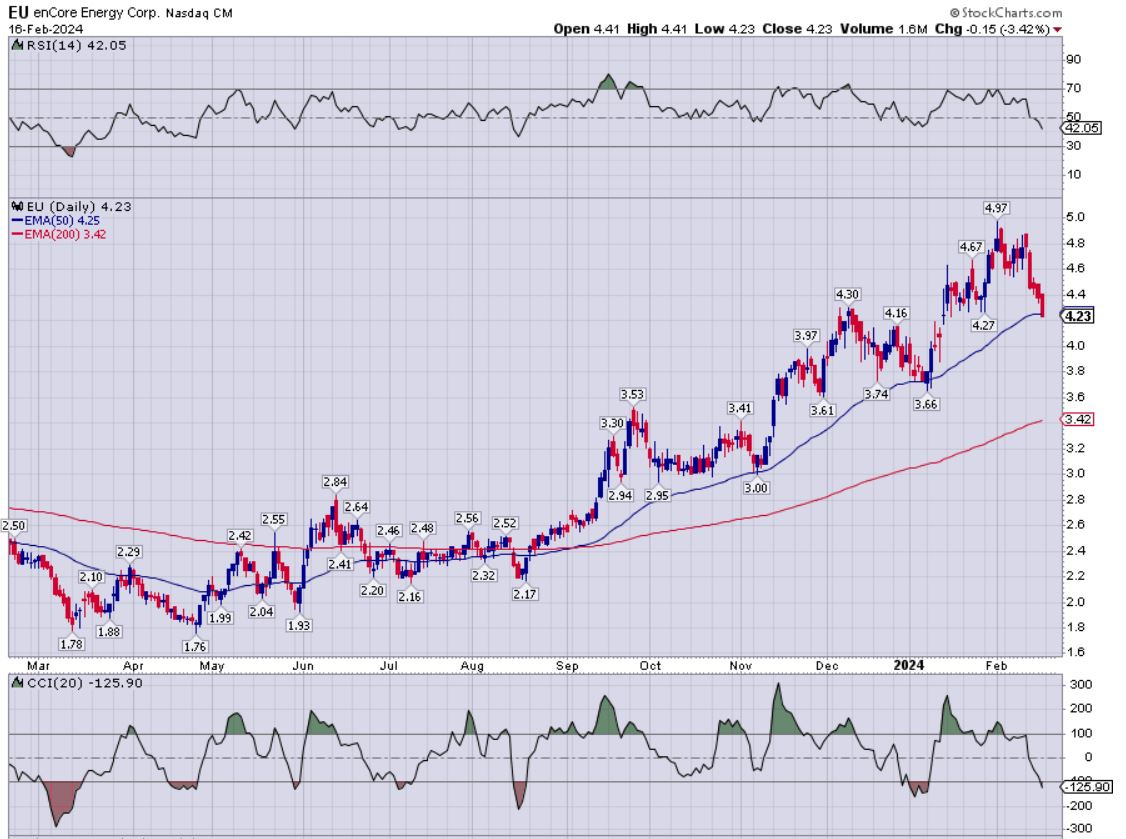The image size is (1126, 839).
Task: Click the Close 4.23 value
Action: coord(797,29)
